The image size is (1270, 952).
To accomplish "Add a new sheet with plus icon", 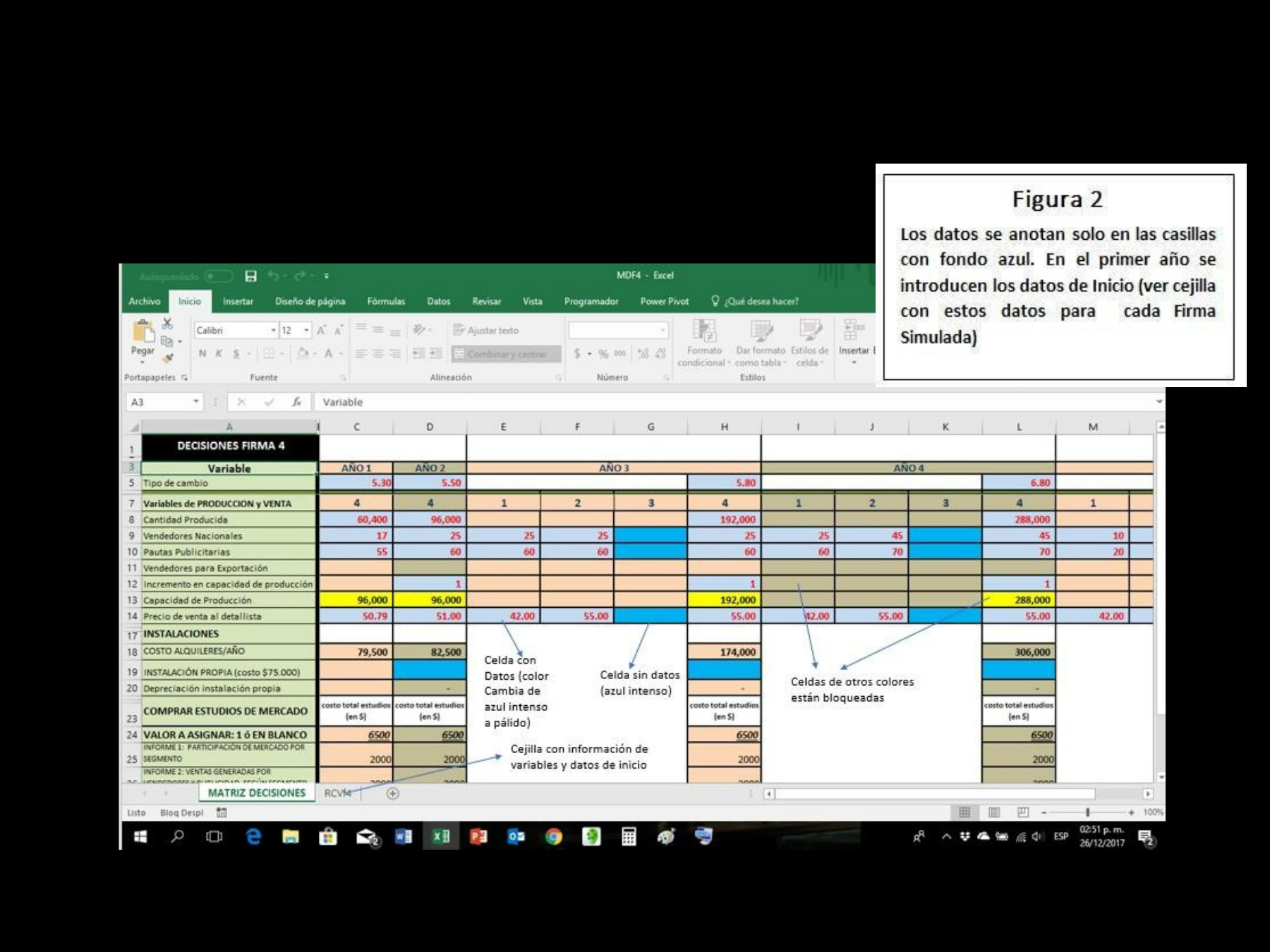I will coord(393,793).
